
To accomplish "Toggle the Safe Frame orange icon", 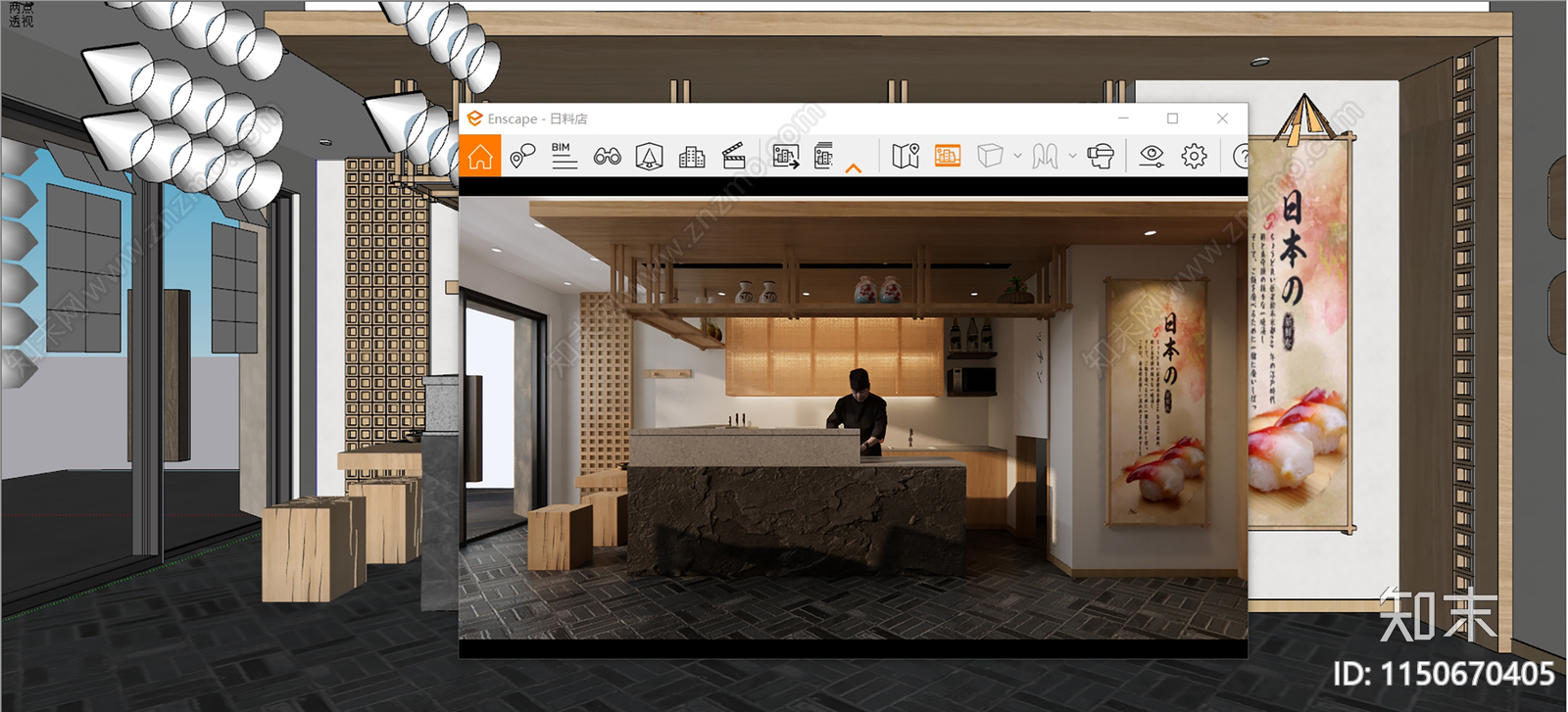I will [948, 155].
